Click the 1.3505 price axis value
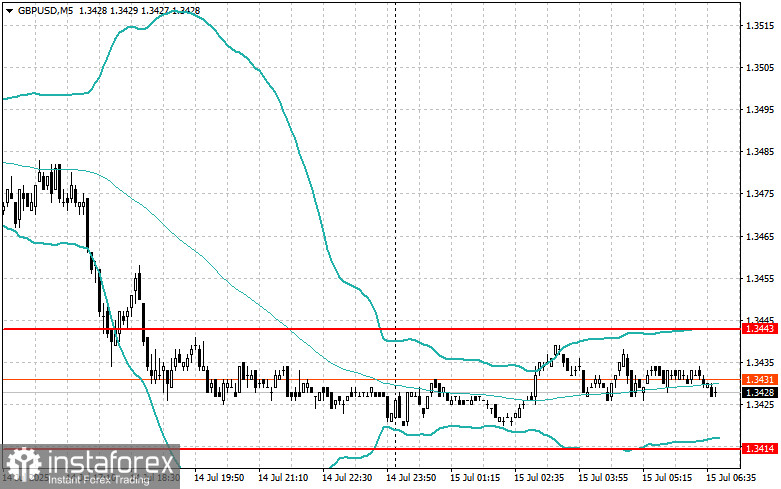781x489 pixels. click(760, 68)
